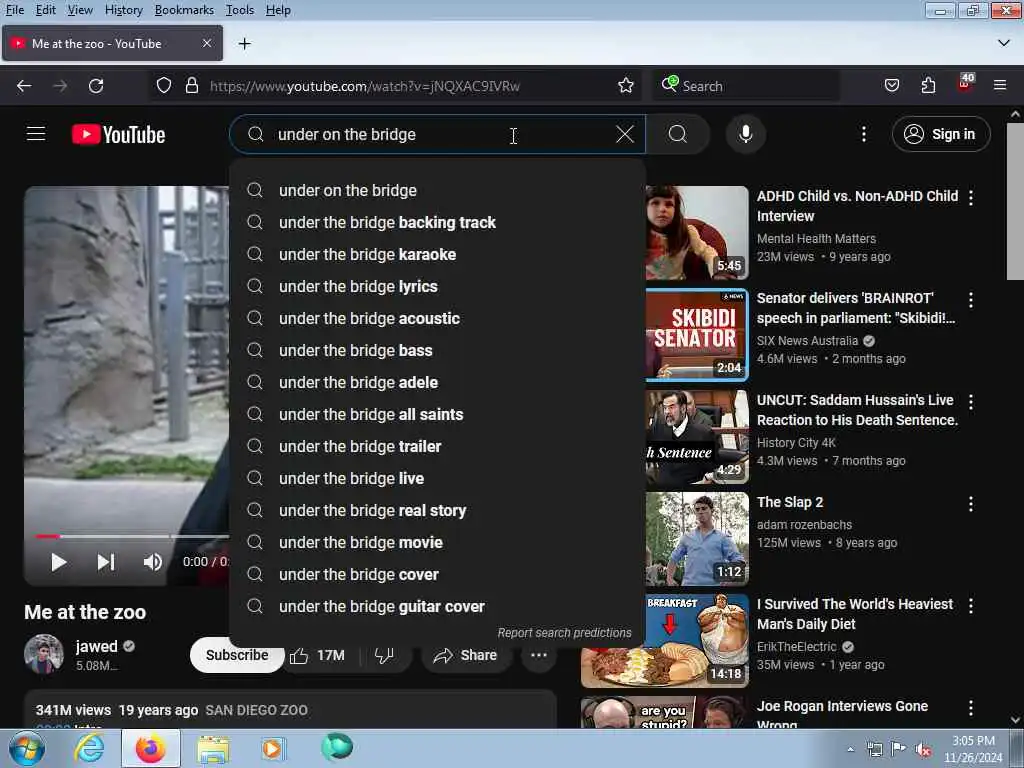Open options for Saddam Hussain video
Screen dimensions: 1024x768
971,402
